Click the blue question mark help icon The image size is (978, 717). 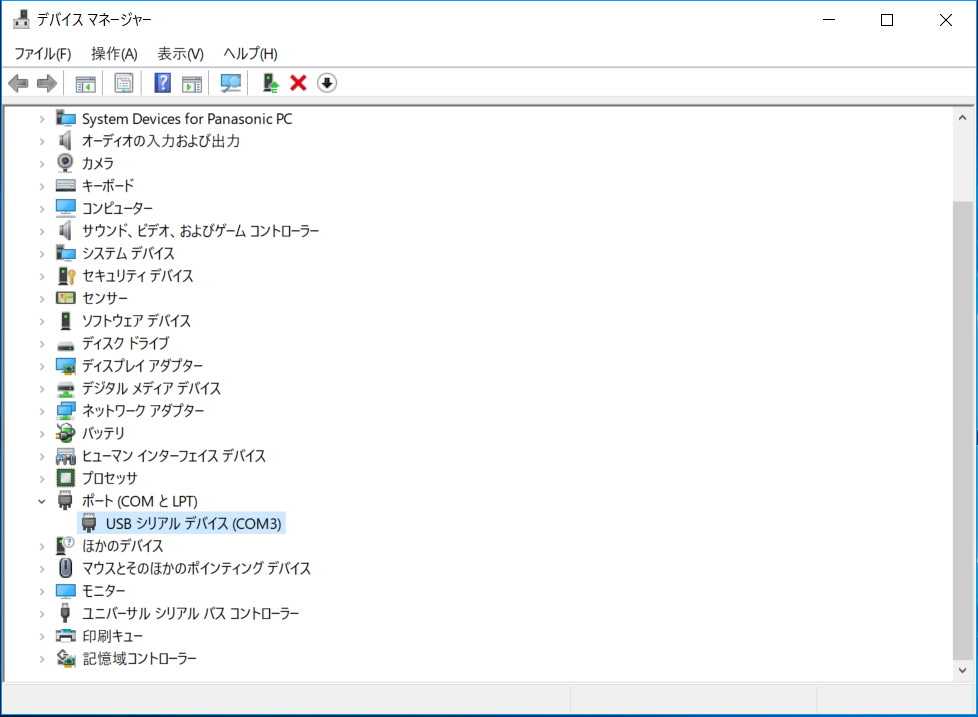pos(162,83)
